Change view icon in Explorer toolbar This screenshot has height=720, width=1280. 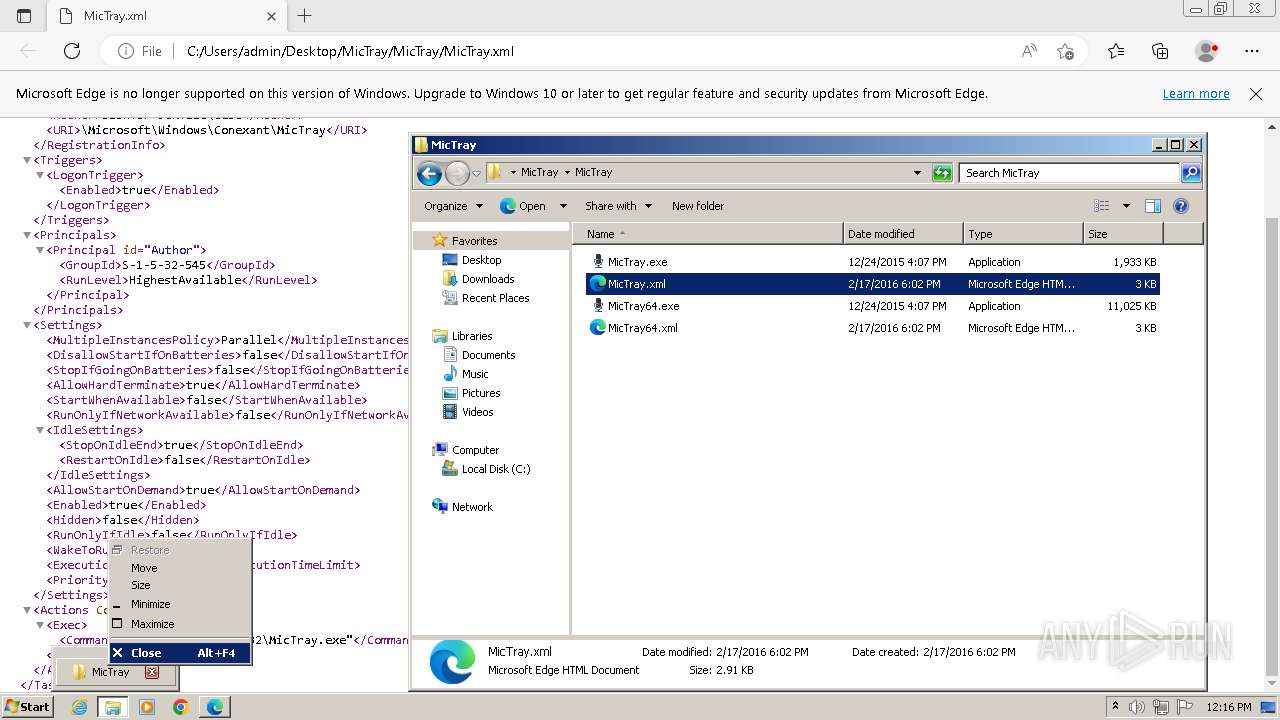1102,206
